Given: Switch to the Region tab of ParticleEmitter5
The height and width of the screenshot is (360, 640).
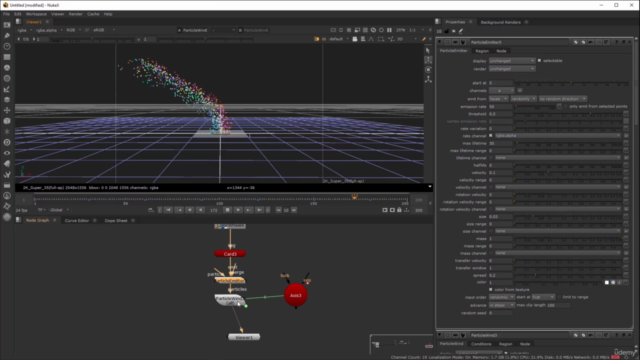Looking at the screenshot, I should pyautogui.click(x=482, y=51).
